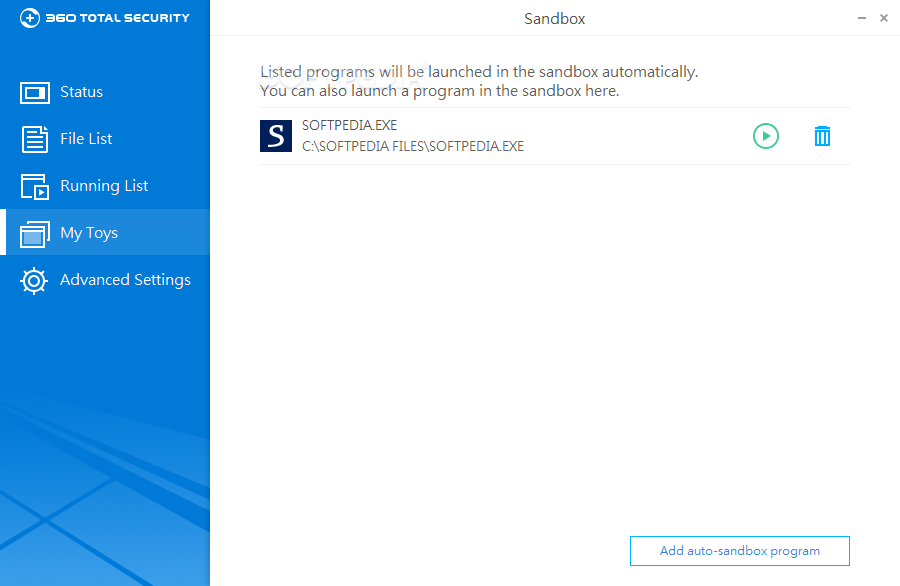Click the Running List icon in sidebar
The width and height of the screenshot is (900, 586).
34,187
